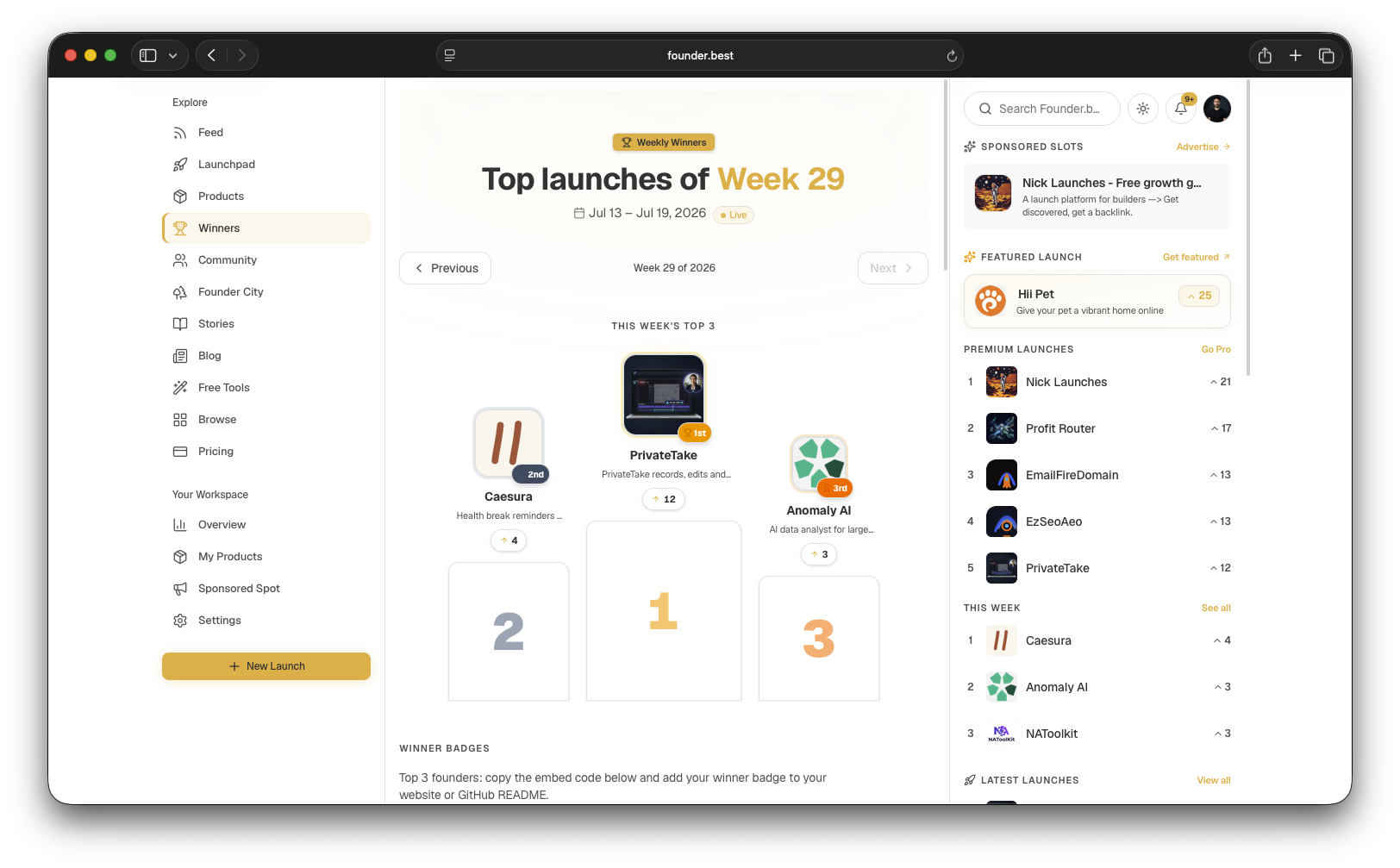Expand the sidebar dropdown chevron in Safari toolbar

point(173,55)
